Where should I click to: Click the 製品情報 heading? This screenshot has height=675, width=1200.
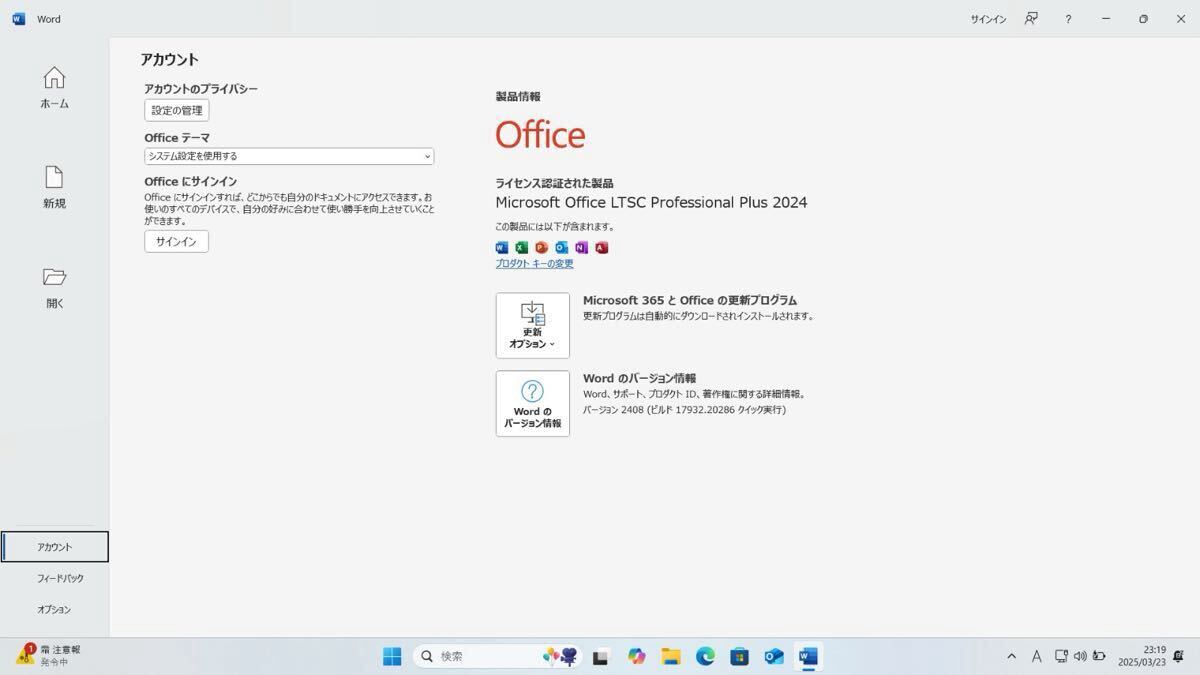pos(518,97)
